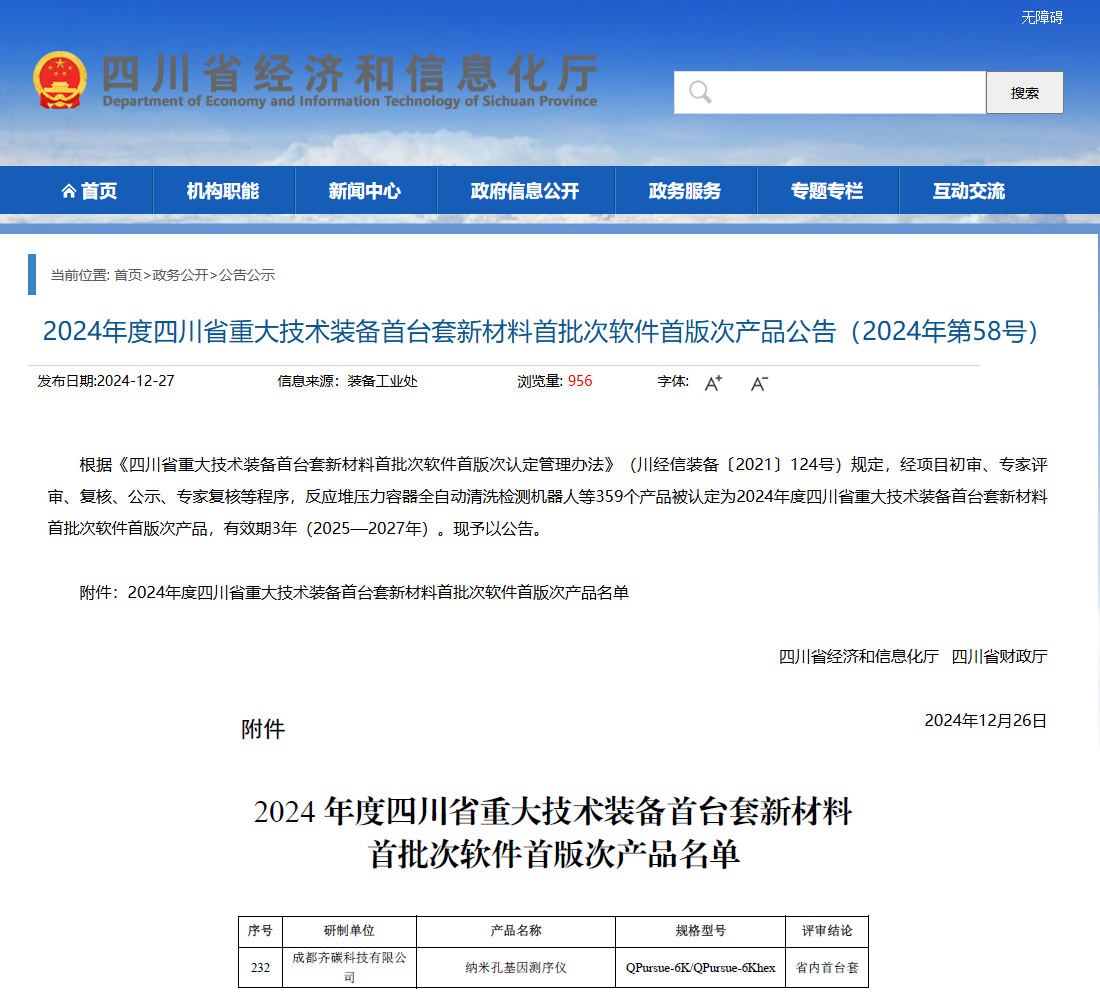Screen dimensions: 1100x1000
Task: Open 机构职能 menu item
Action: [x=223, y=191]
